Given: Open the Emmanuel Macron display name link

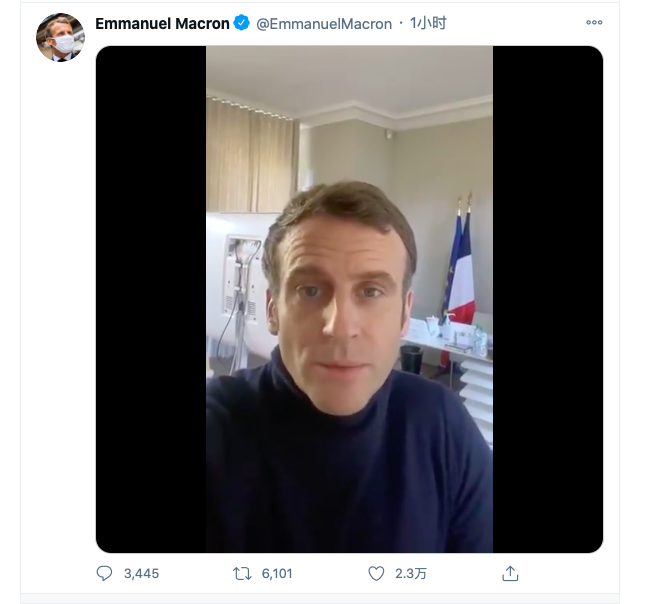Looking at the screenshot, I should (162, 23).
